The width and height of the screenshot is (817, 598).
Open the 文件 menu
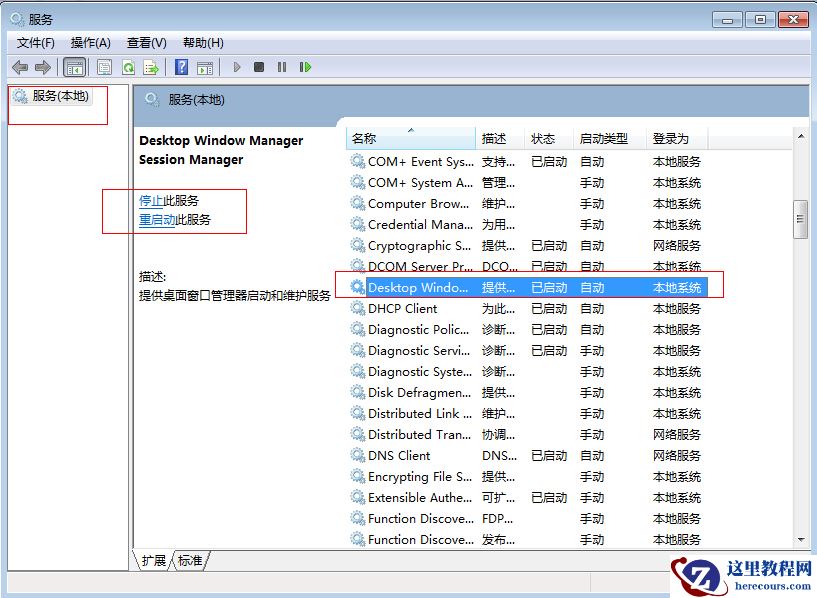coord(35,42)
